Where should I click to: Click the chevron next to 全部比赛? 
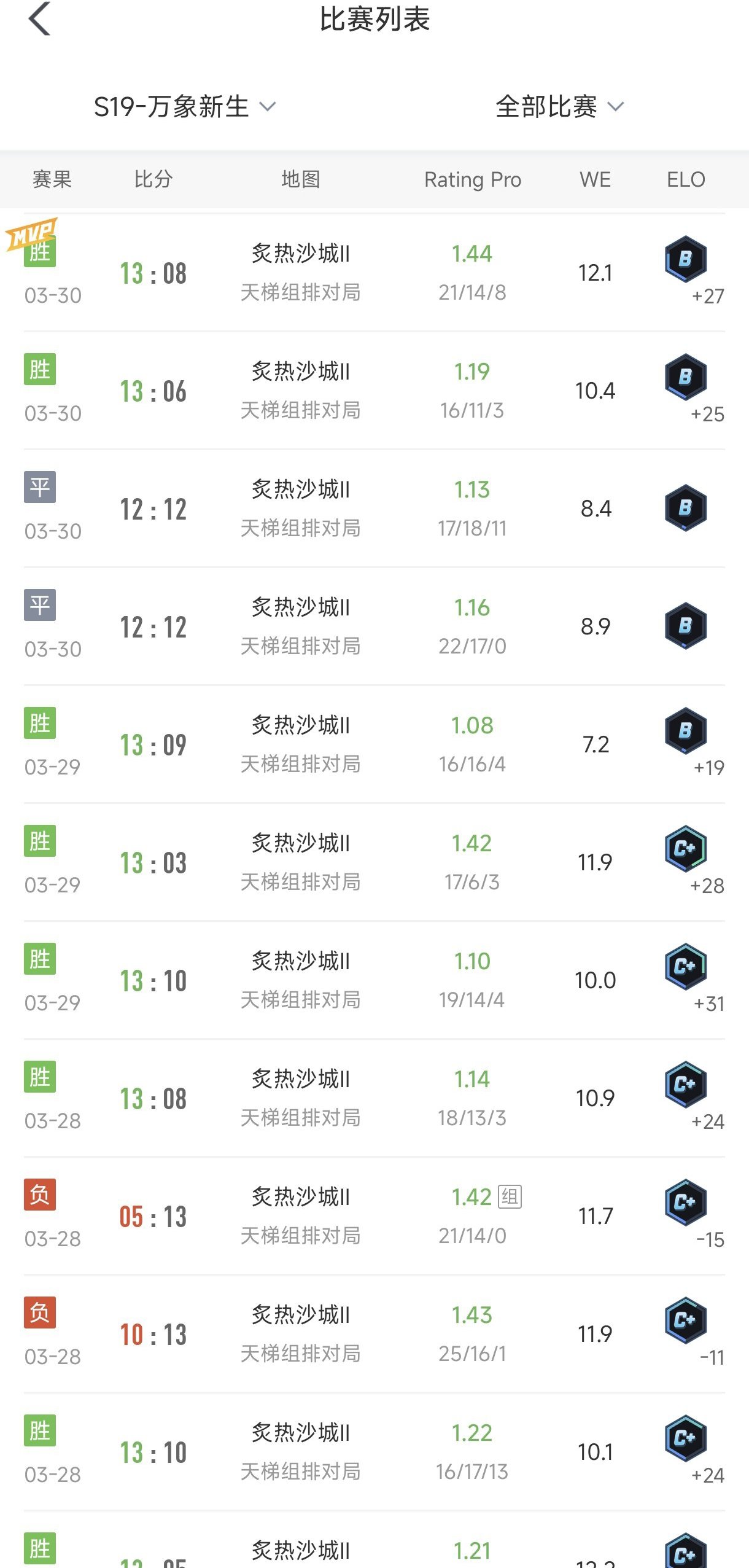click(x=615, y=107)
